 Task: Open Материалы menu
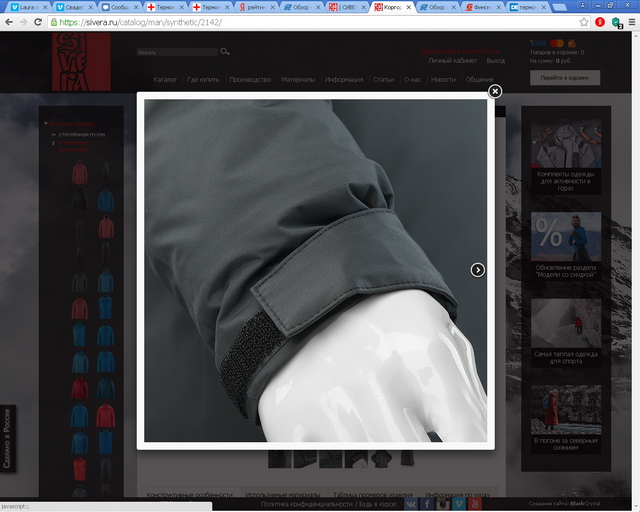coord(298,80)
